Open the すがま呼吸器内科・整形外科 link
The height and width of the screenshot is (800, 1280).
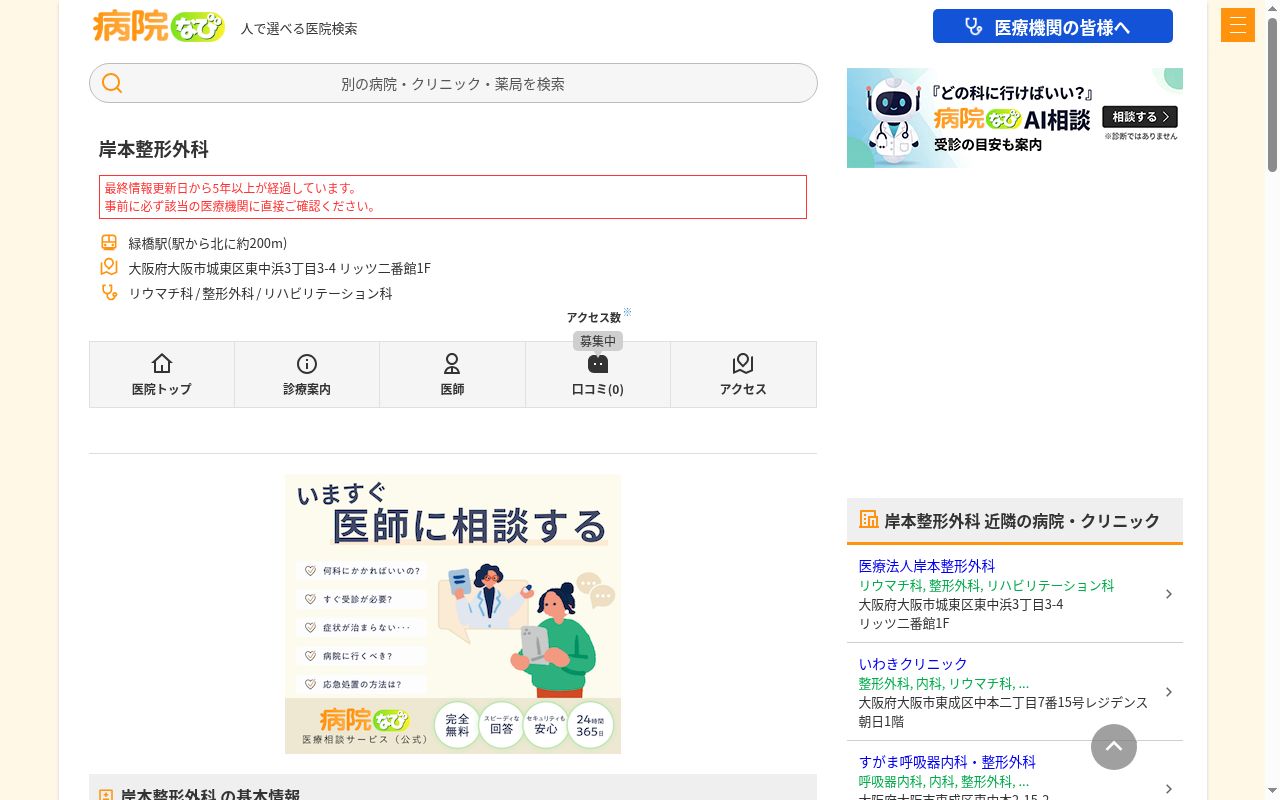point(947,762)
